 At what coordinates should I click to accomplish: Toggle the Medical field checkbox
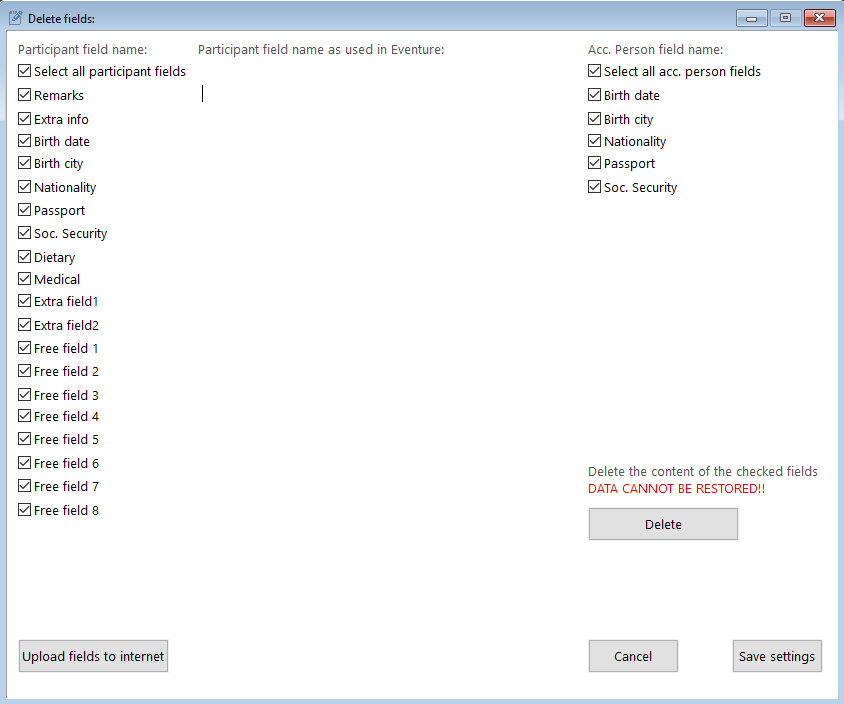point(25,279)
